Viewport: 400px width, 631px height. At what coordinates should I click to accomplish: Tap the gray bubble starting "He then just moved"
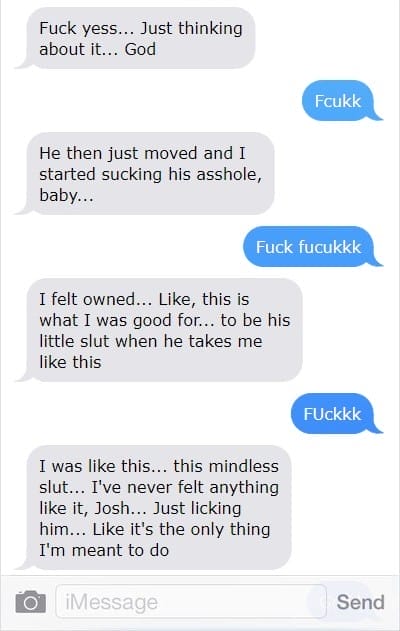pos(145,173)
